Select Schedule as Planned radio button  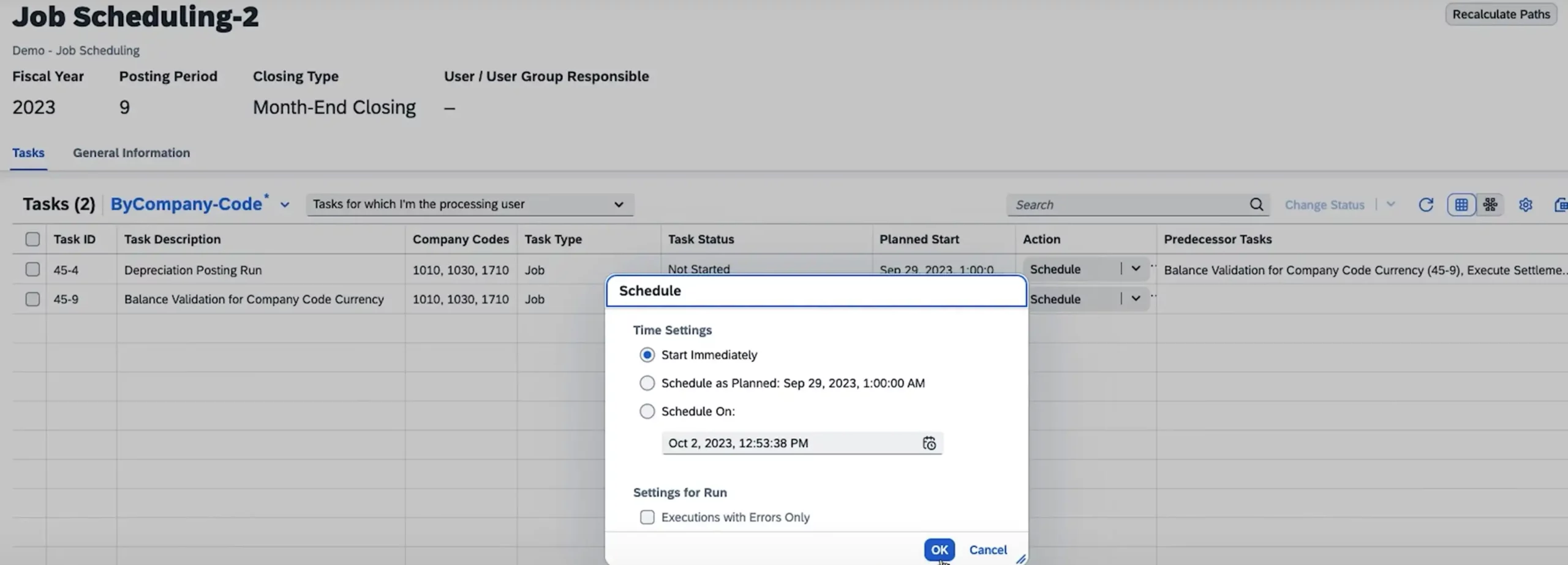pos(647,383)
